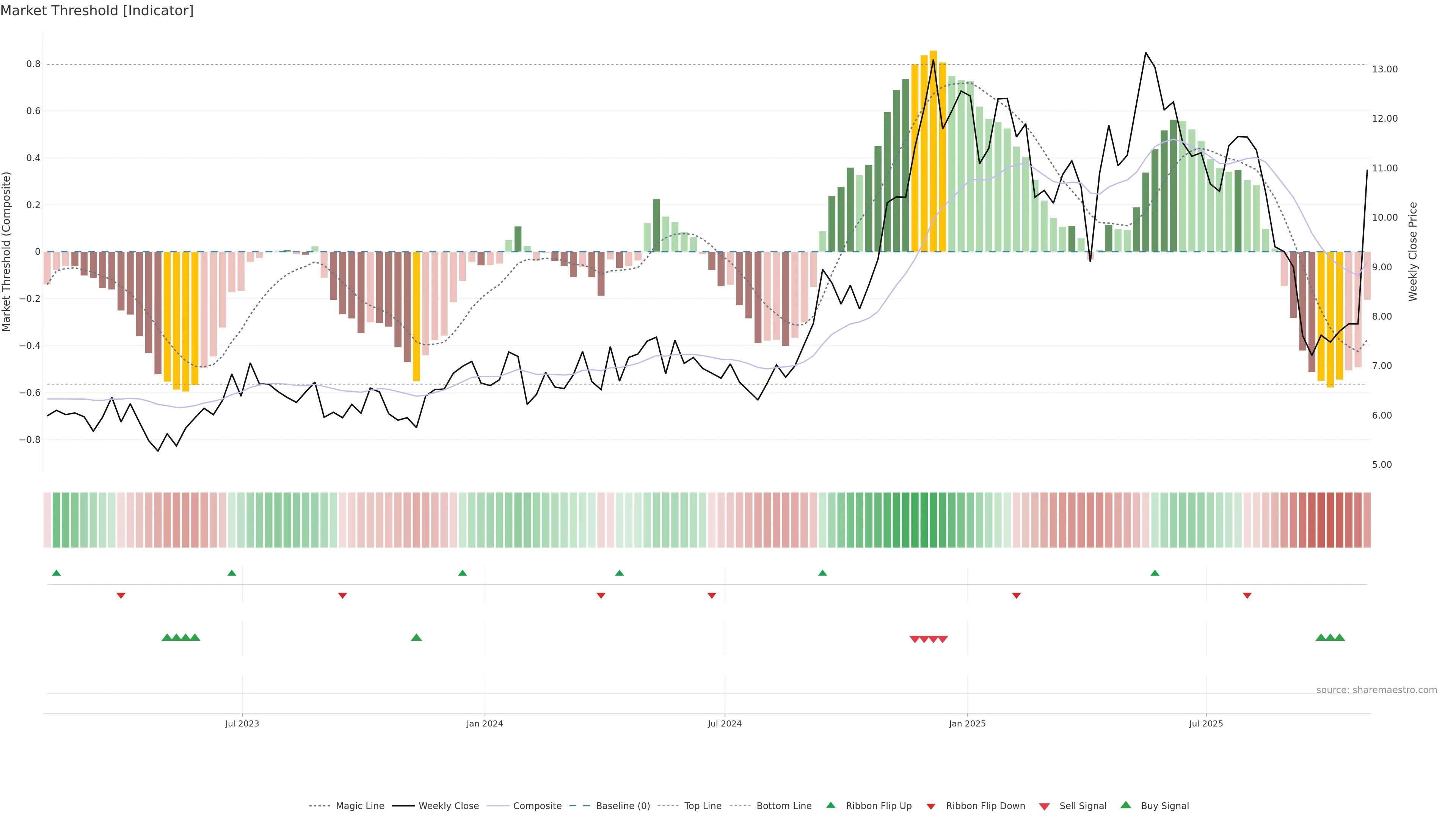The width and height of the screenshot is (1456, 819).
Task: Click the first ribbon flip up triangle at far left
Action: [56, 573]
